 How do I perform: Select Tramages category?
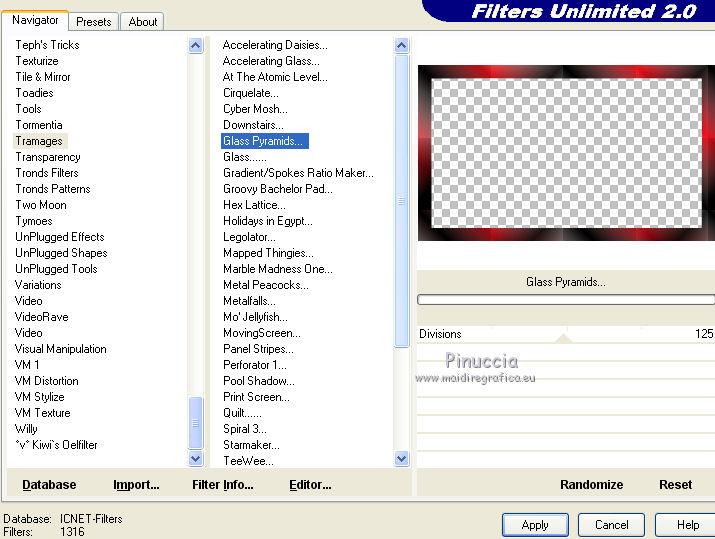click(x=40, y=141)
